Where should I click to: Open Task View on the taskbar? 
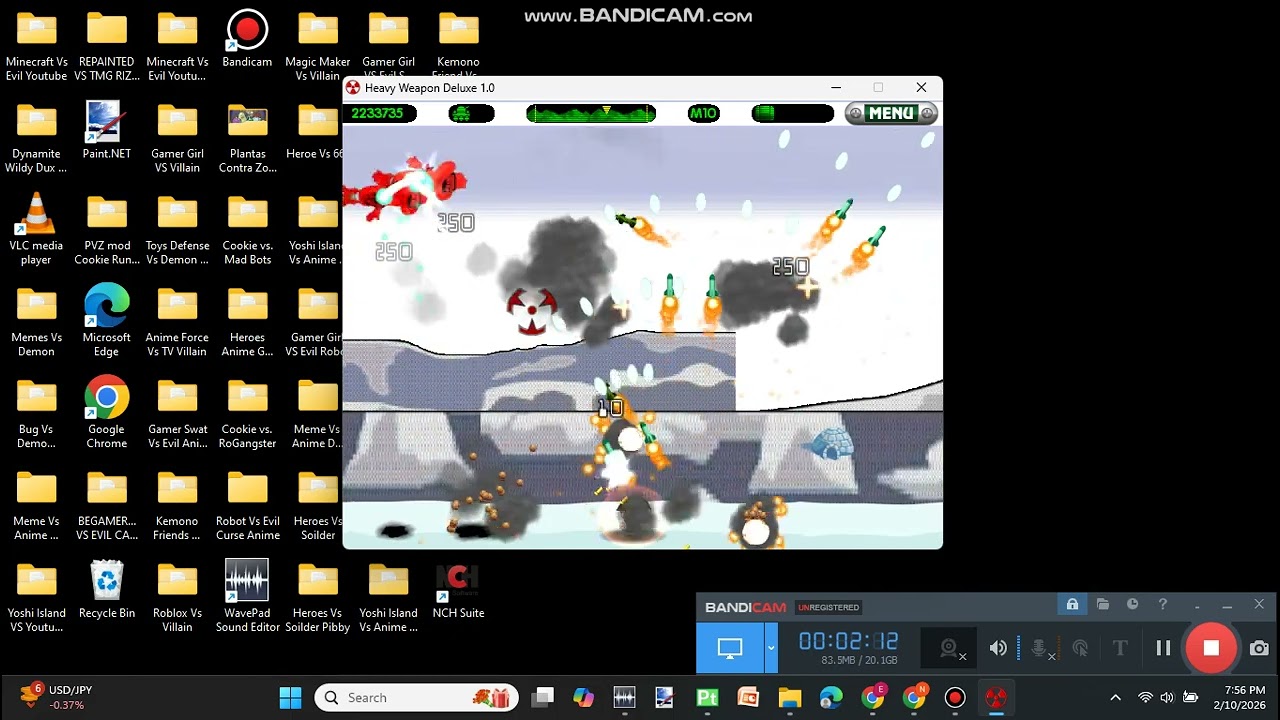coord(543,698)
